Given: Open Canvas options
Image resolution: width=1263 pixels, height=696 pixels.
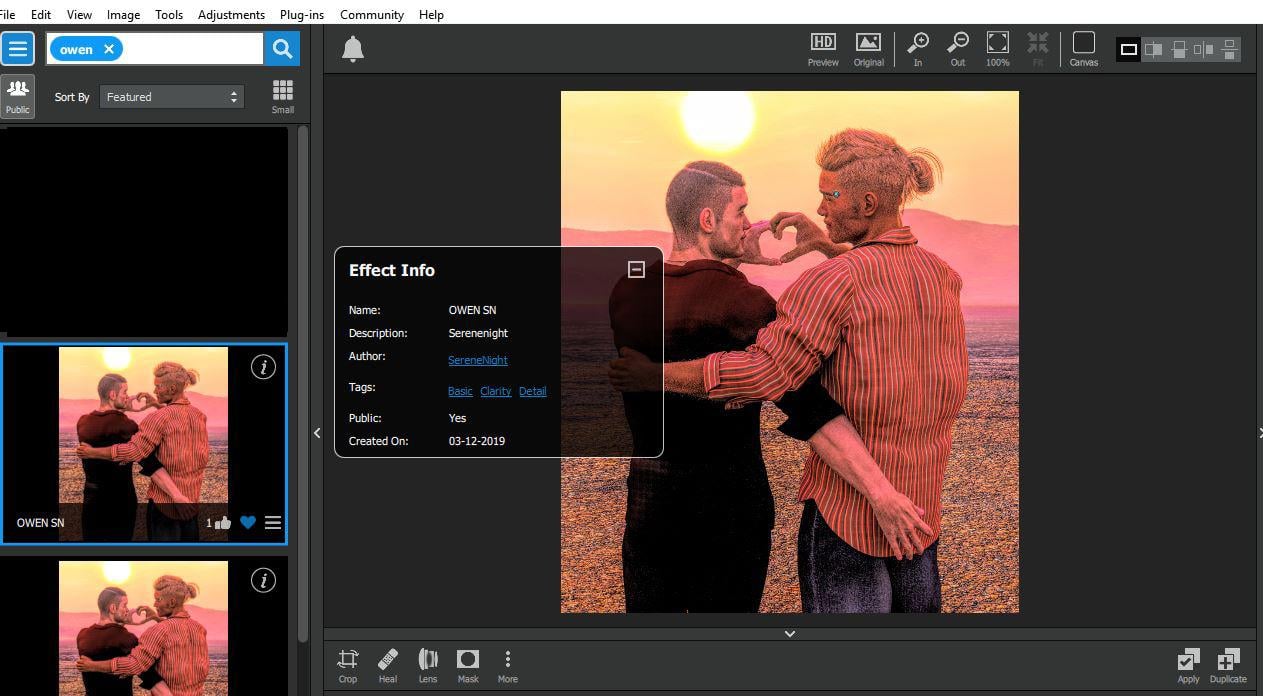Looking at the screenshot, I should (1084, 49).
